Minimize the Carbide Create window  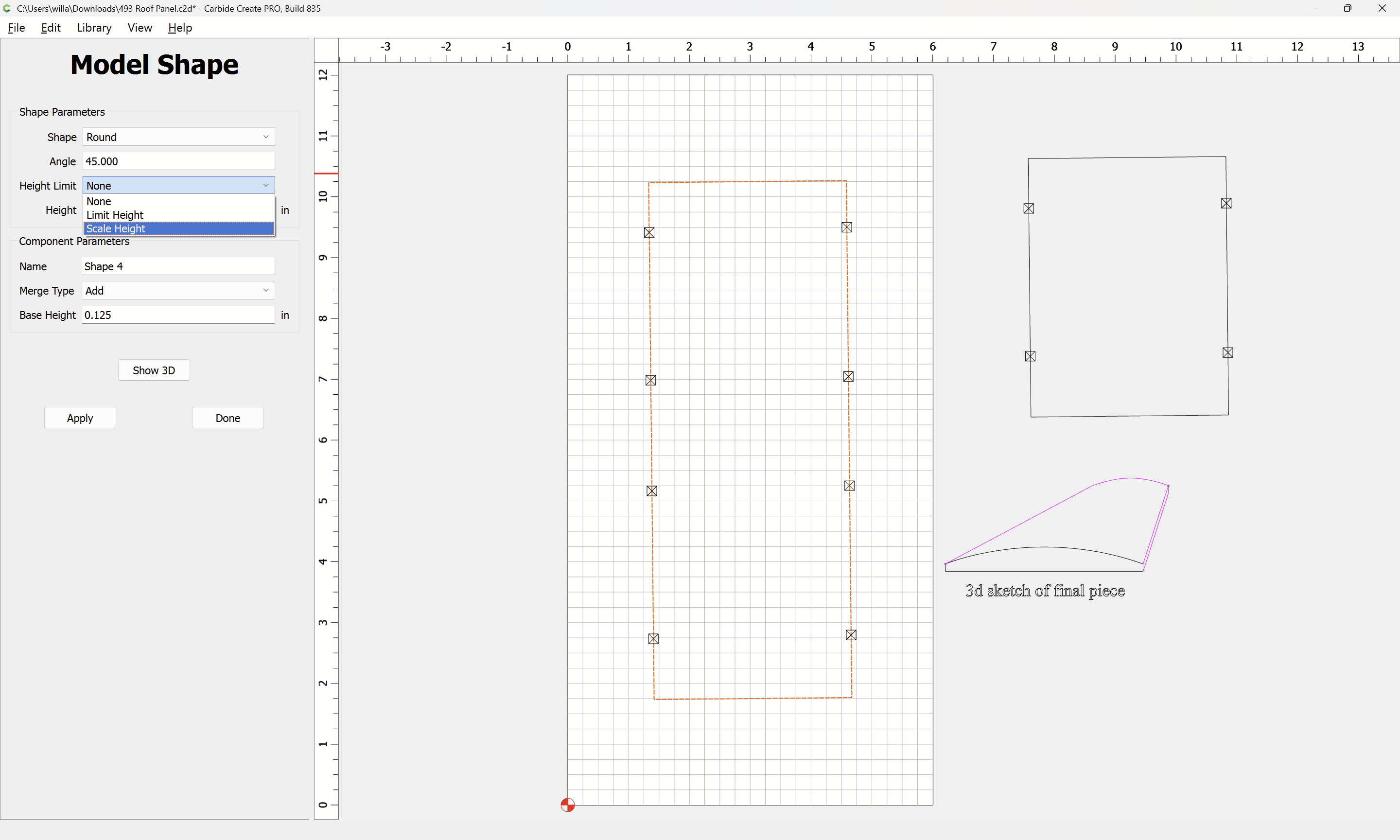[x=1313, y=8]
